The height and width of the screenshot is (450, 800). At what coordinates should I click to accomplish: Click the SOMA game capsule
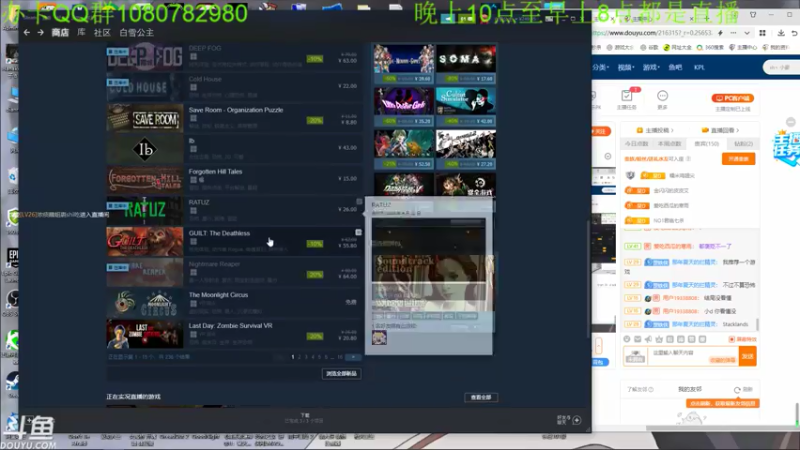click(466, 63)
